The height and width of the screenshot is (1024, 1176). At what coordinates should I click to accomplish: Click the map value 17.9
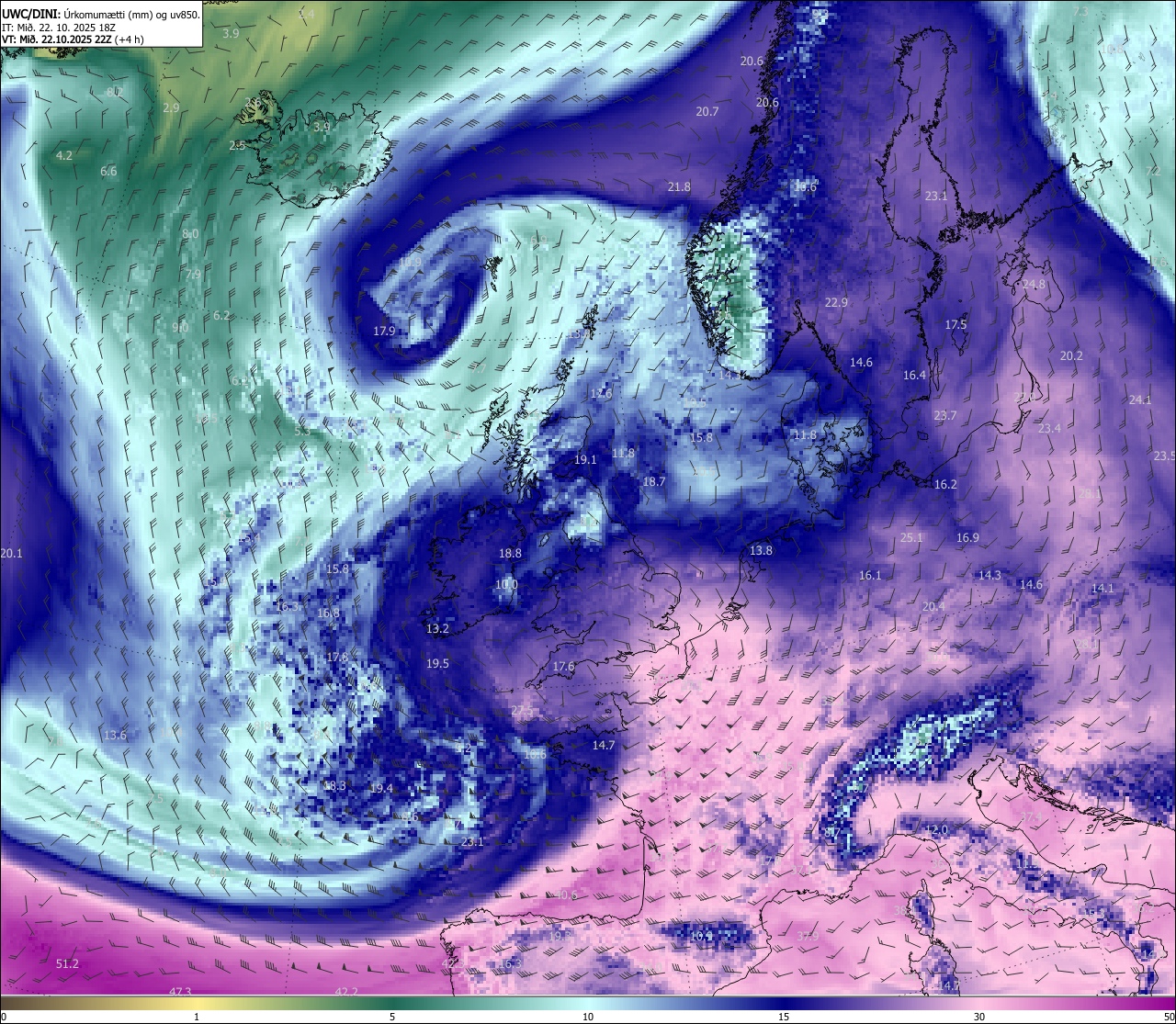384,331
